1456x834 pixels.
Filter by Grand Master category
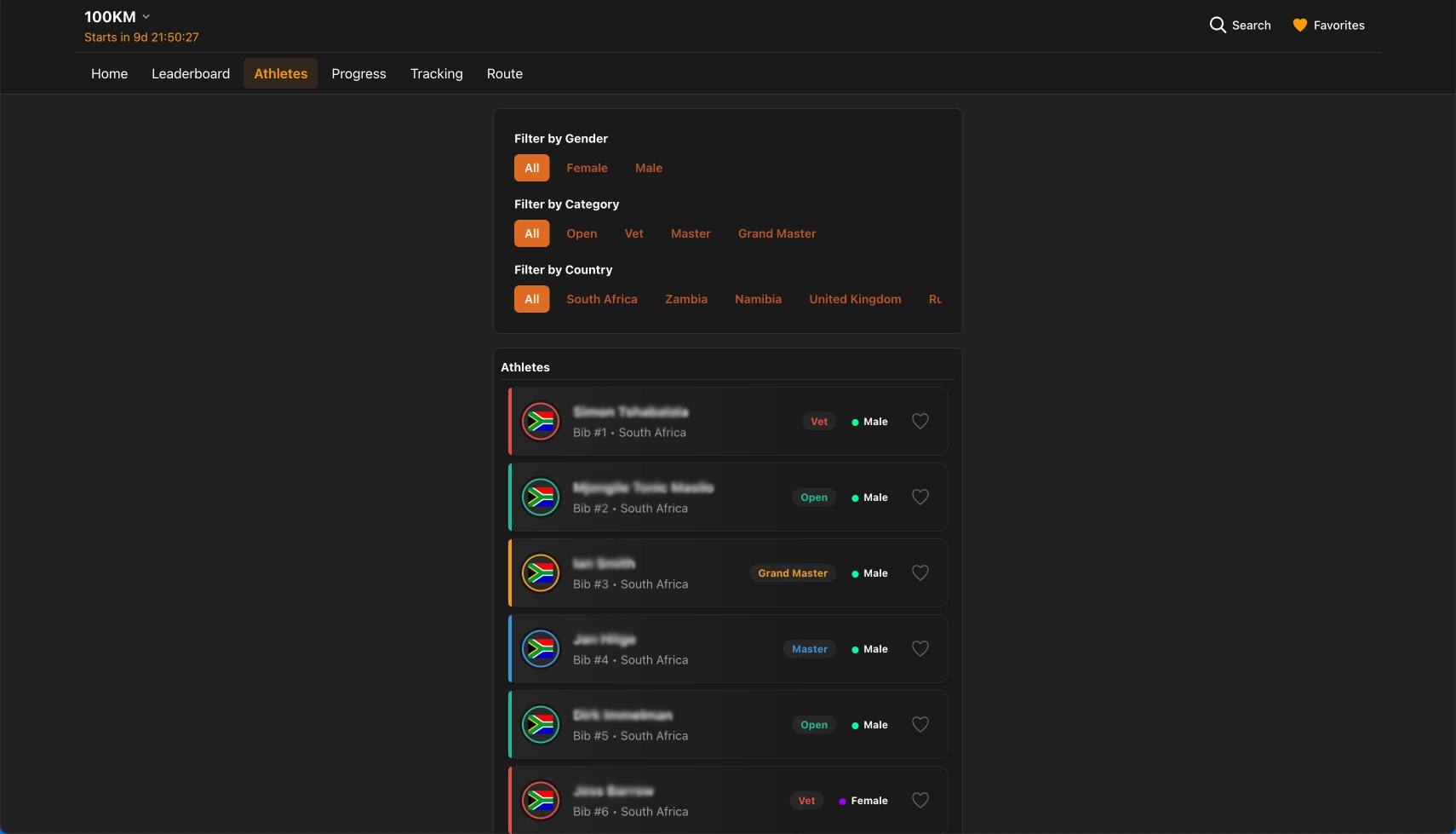pyautogui.click(x=777, y=233)
